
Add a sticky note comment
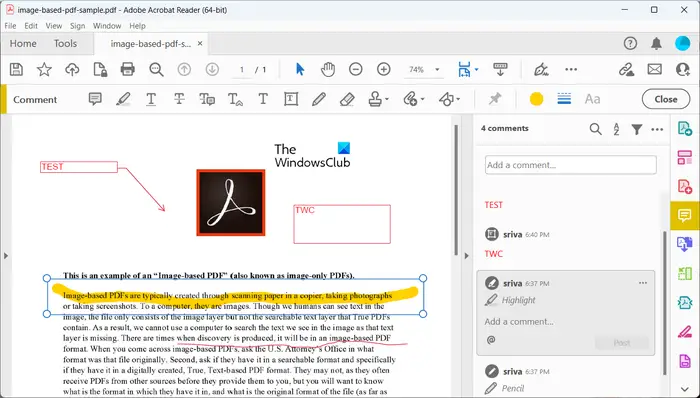[95, 99]
